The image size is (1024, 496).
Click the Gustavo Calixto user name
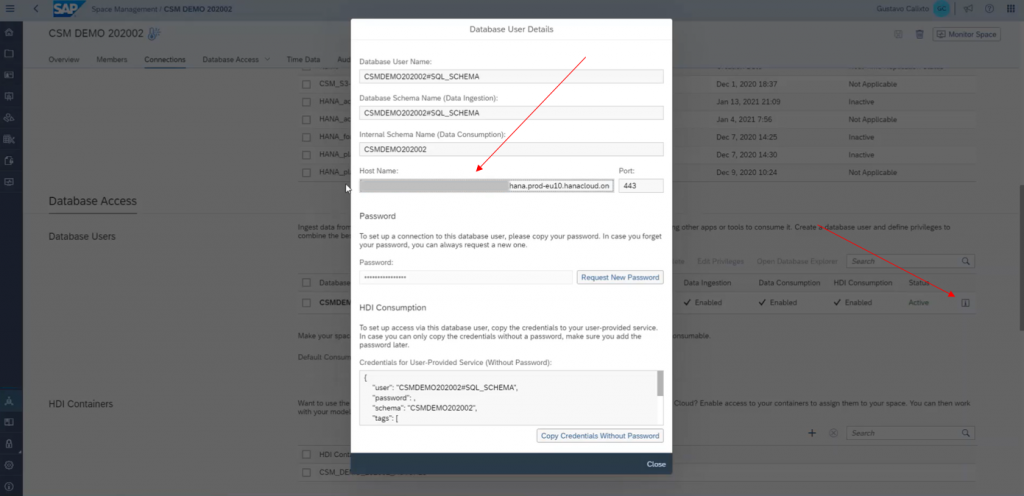pyautogui.click(x=903, y=8)
